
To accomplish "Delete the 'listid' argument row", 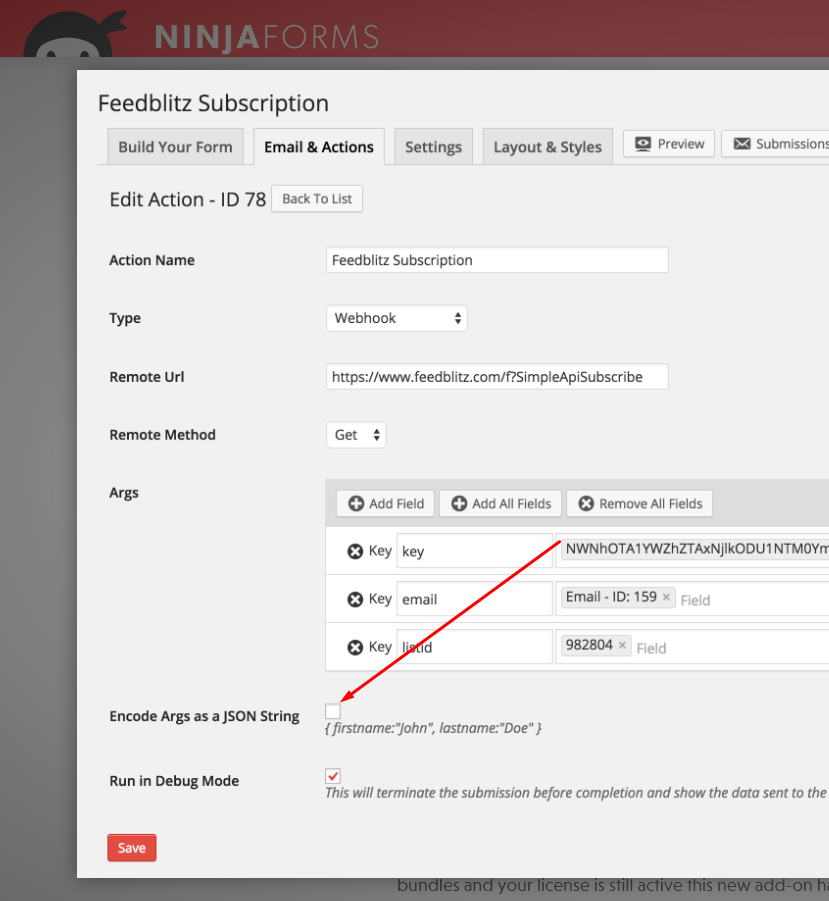I will click(354, 647).
